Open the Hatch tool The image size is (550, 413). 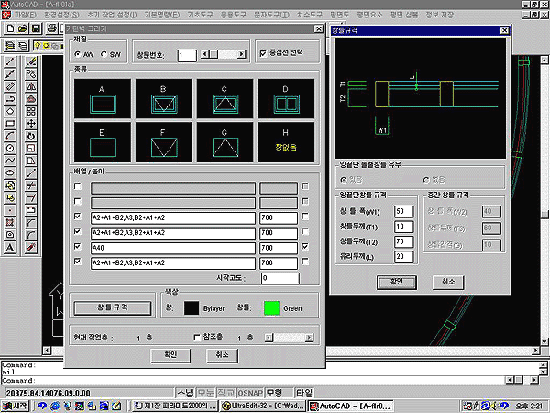click(x=10, y=222)
